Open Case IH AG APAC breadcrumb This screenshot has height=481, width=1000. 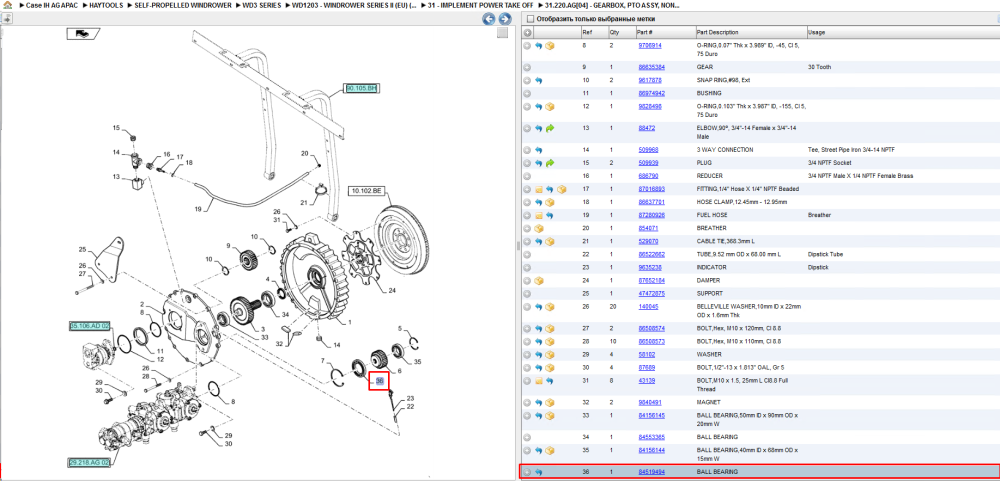[x=52, y=5]
